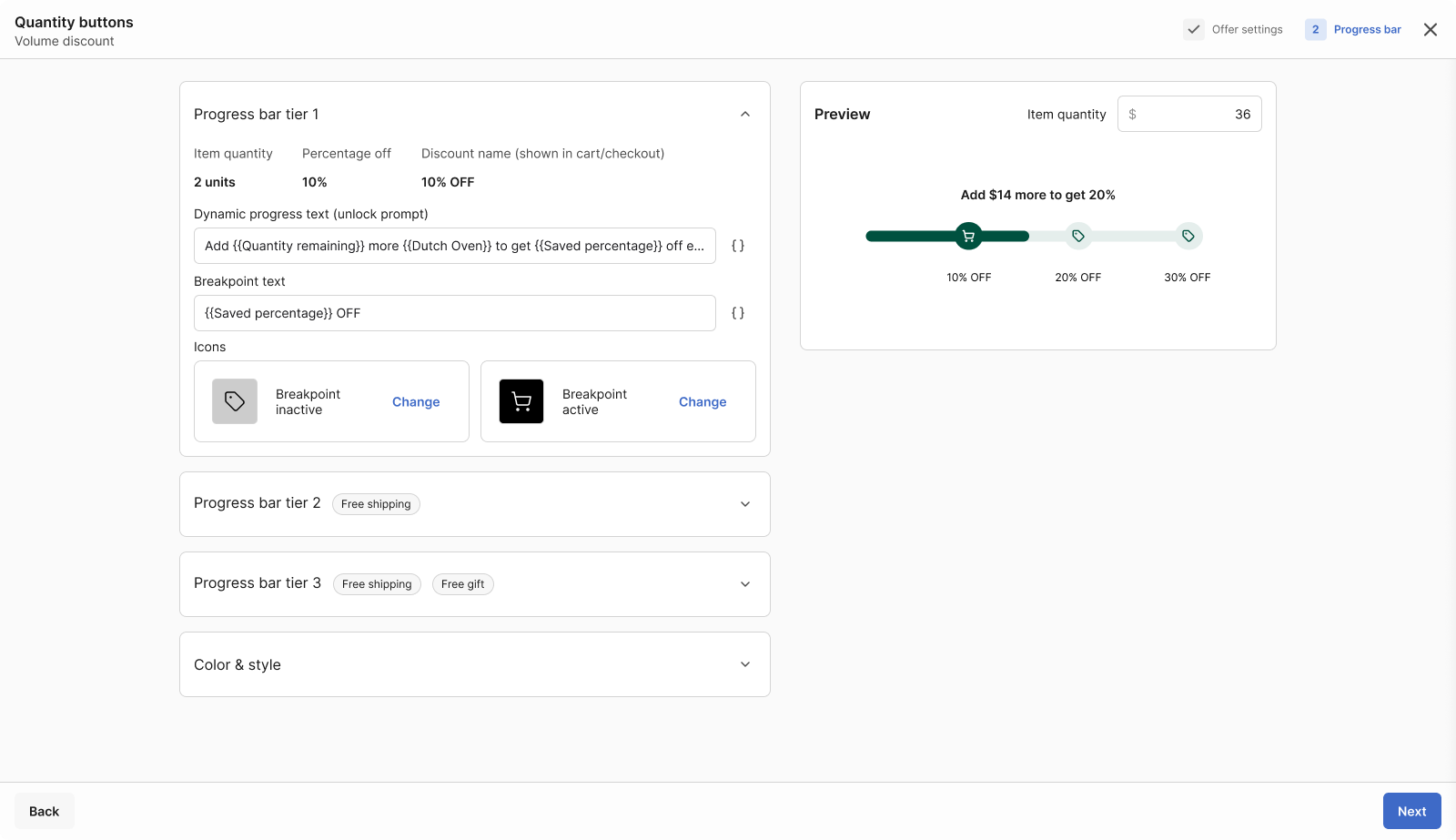Image resolution: width=1456 pixels, height=840 pixels.
Task: Expand the Progress bar tier 2 section
Action: tap(745, 504)
